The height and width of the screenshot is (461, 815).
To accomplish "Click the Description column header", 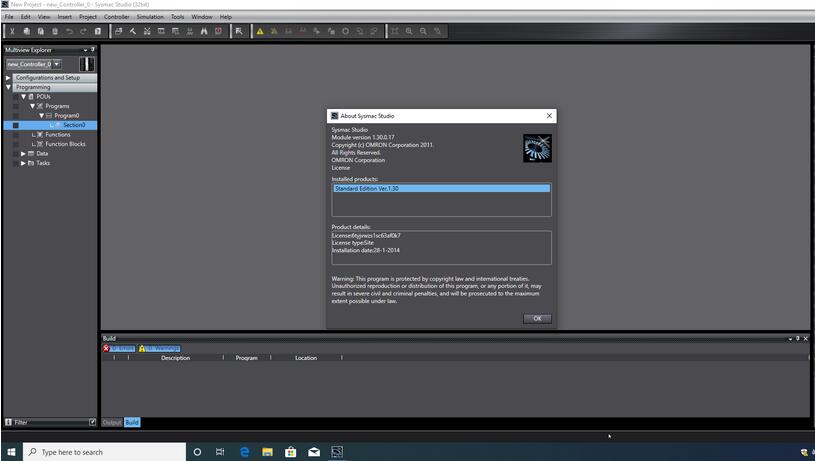I will click(x=176, y=358).
